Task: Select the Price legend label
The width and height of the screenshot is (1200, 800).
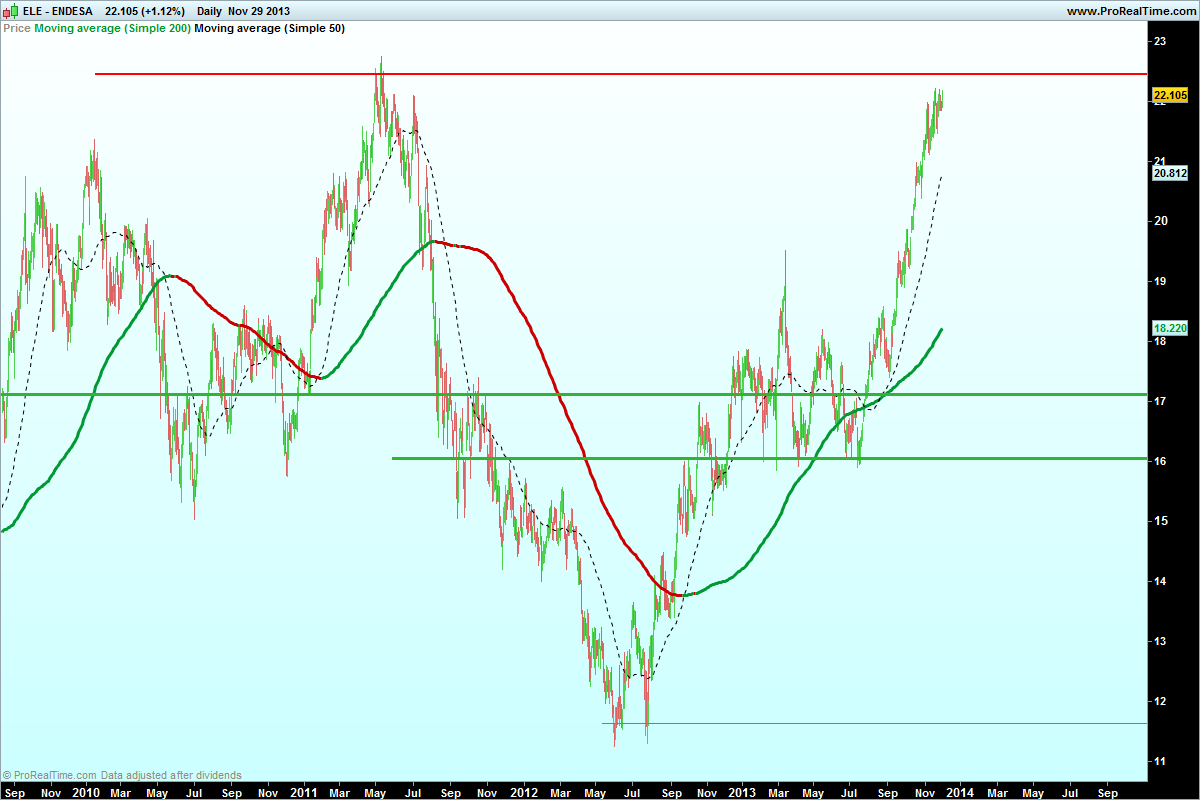Action: [x=16, y=29]
